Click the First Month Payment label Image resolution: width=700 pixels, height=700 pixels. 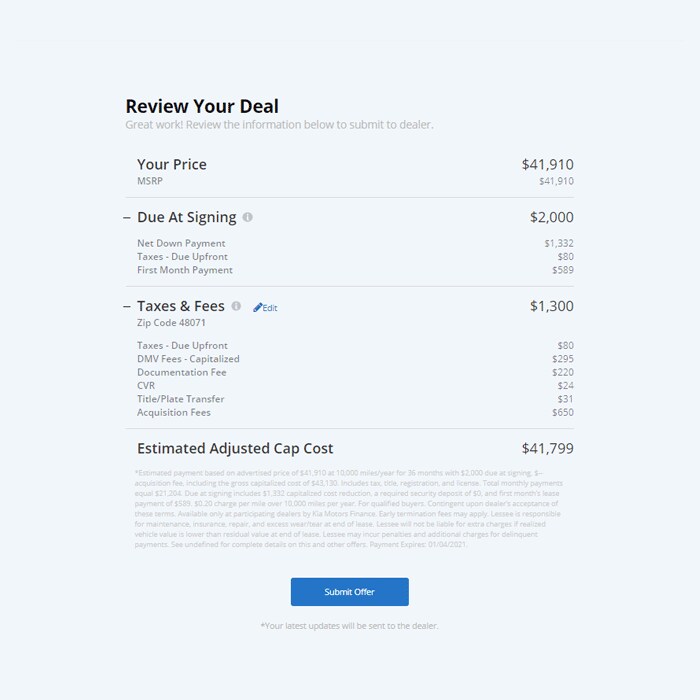pos(185,270)
